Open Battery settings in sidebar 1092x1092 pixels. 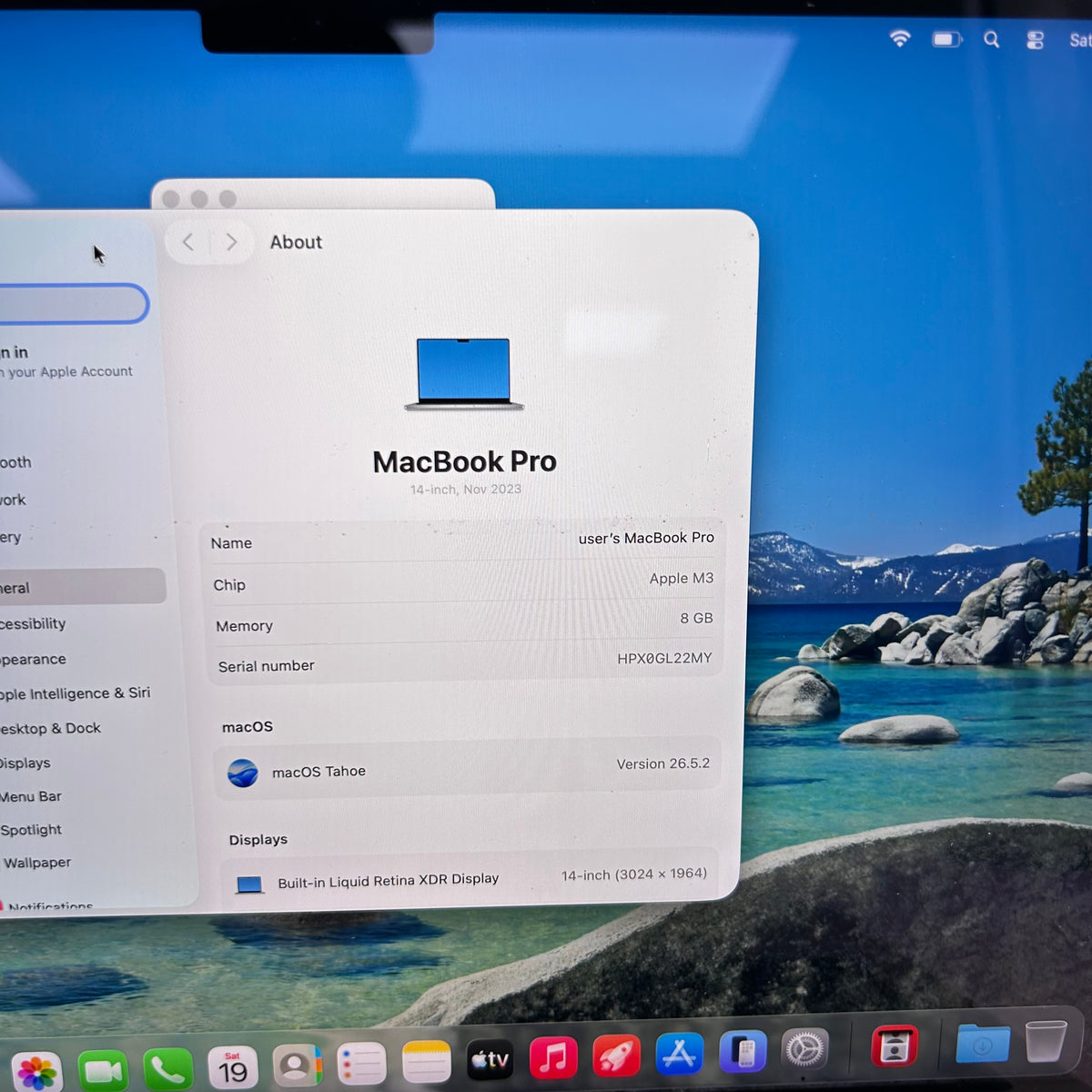[x=11, y=537]
